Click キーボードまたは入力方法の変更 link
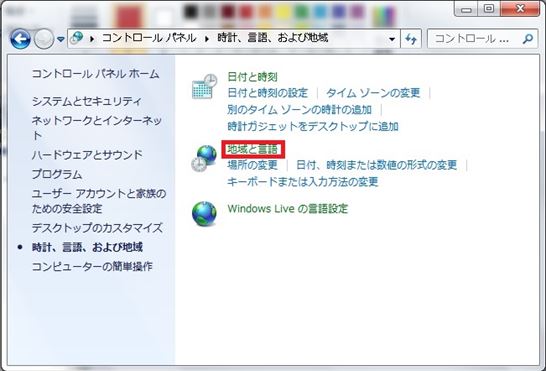The width and height of the screenshot is (546, 371). tap(303, 181)
